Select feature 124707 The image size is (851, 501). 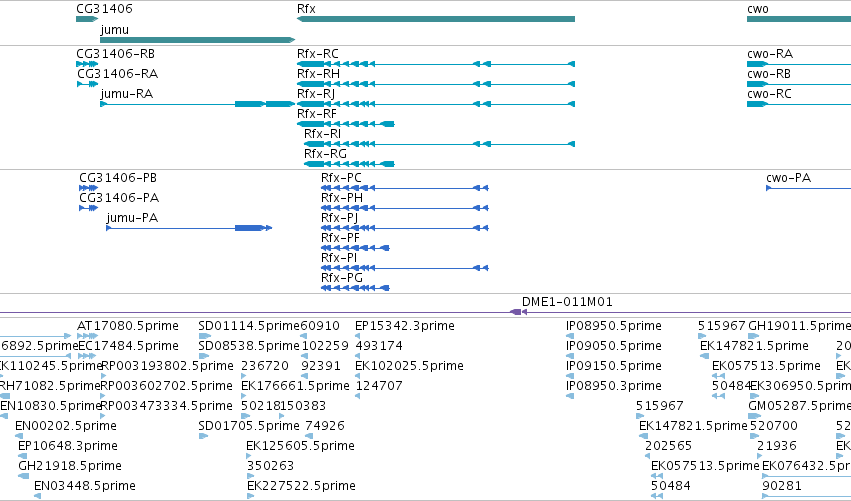[379, 386]
